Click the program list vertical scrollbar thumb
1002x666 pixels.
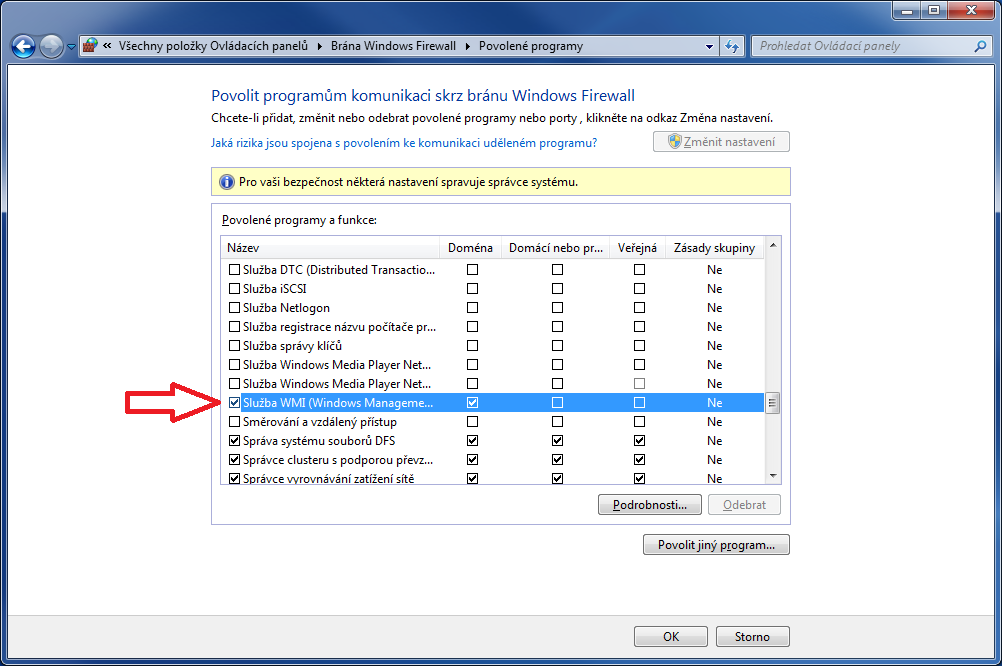[772, 404]
